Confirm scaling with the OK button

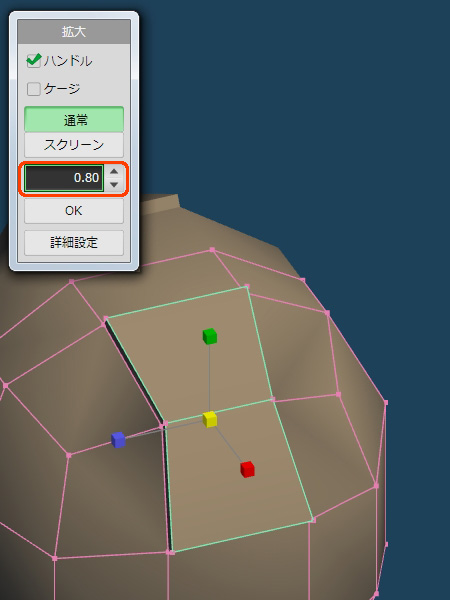coord(74,210)
